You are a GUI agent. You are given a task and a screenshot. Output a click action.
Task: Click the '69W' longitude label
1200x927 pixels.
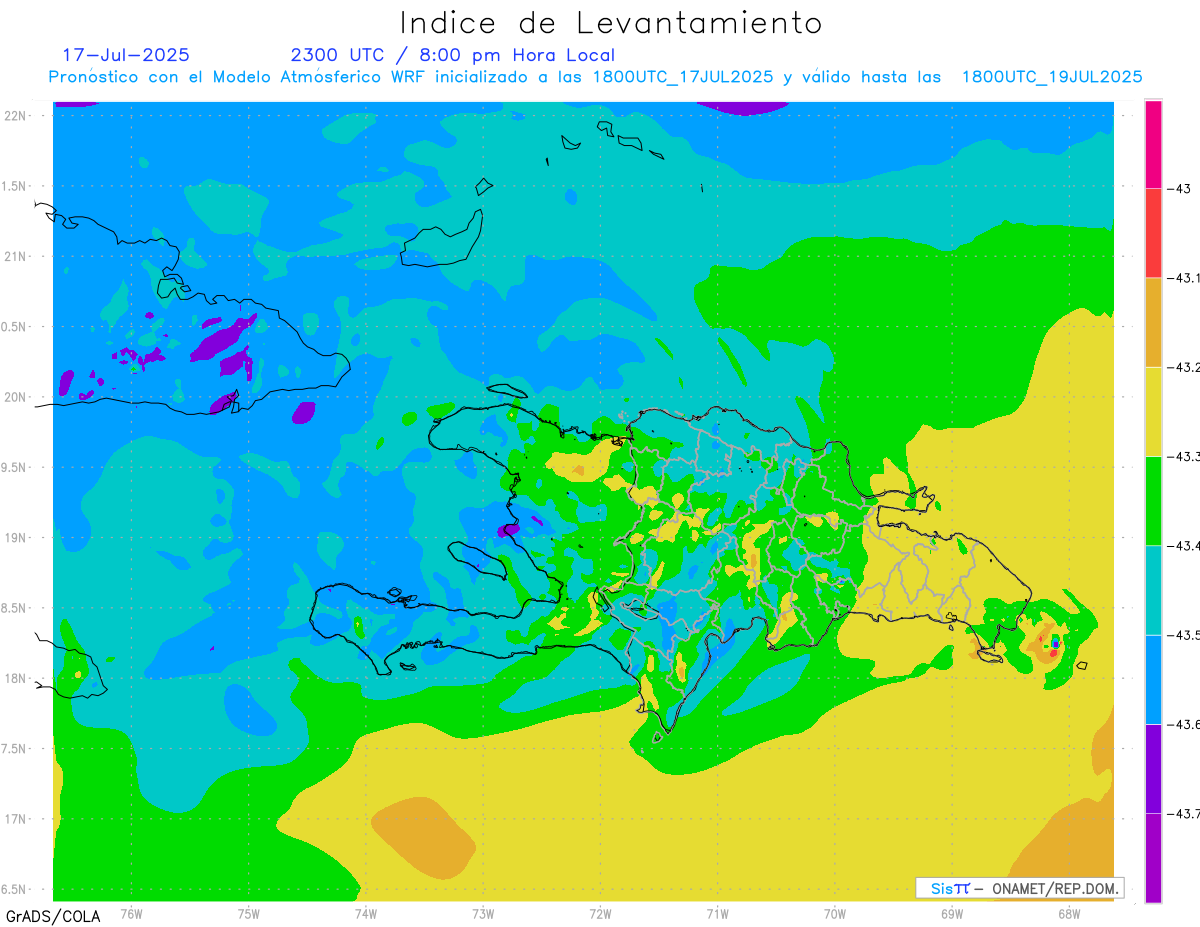(952, 914)
